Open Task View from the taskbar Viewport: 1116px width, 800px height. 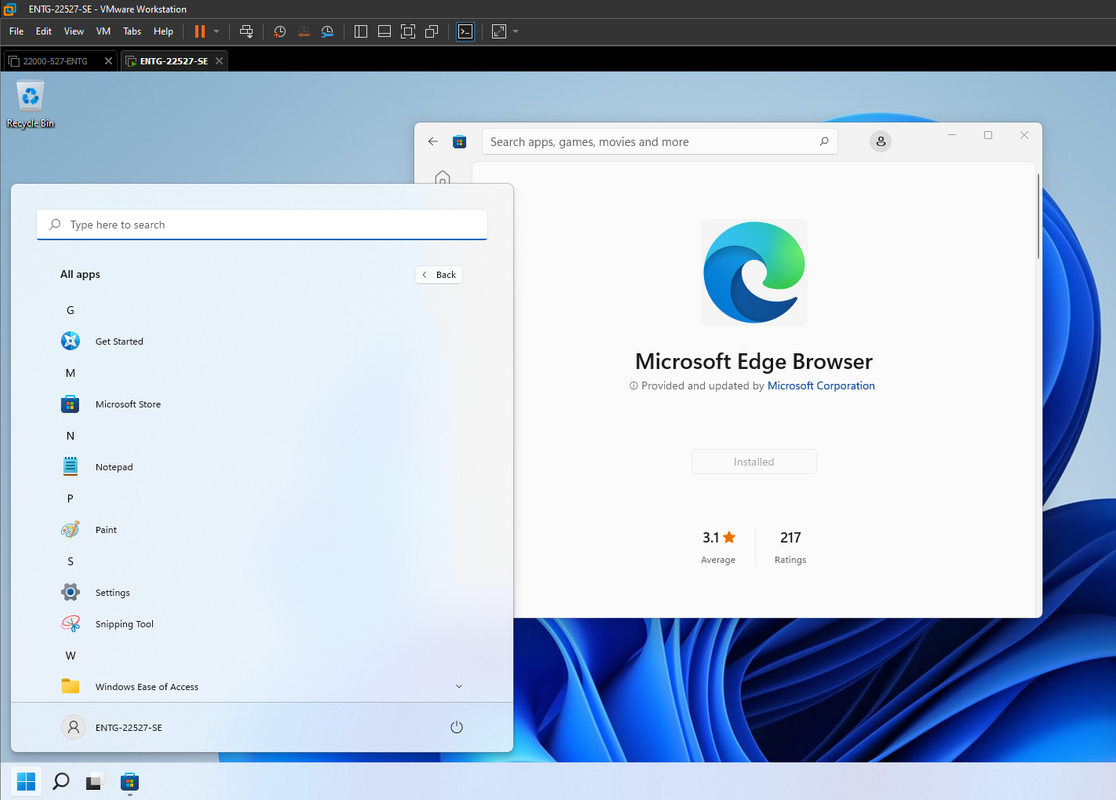[95, 781]
